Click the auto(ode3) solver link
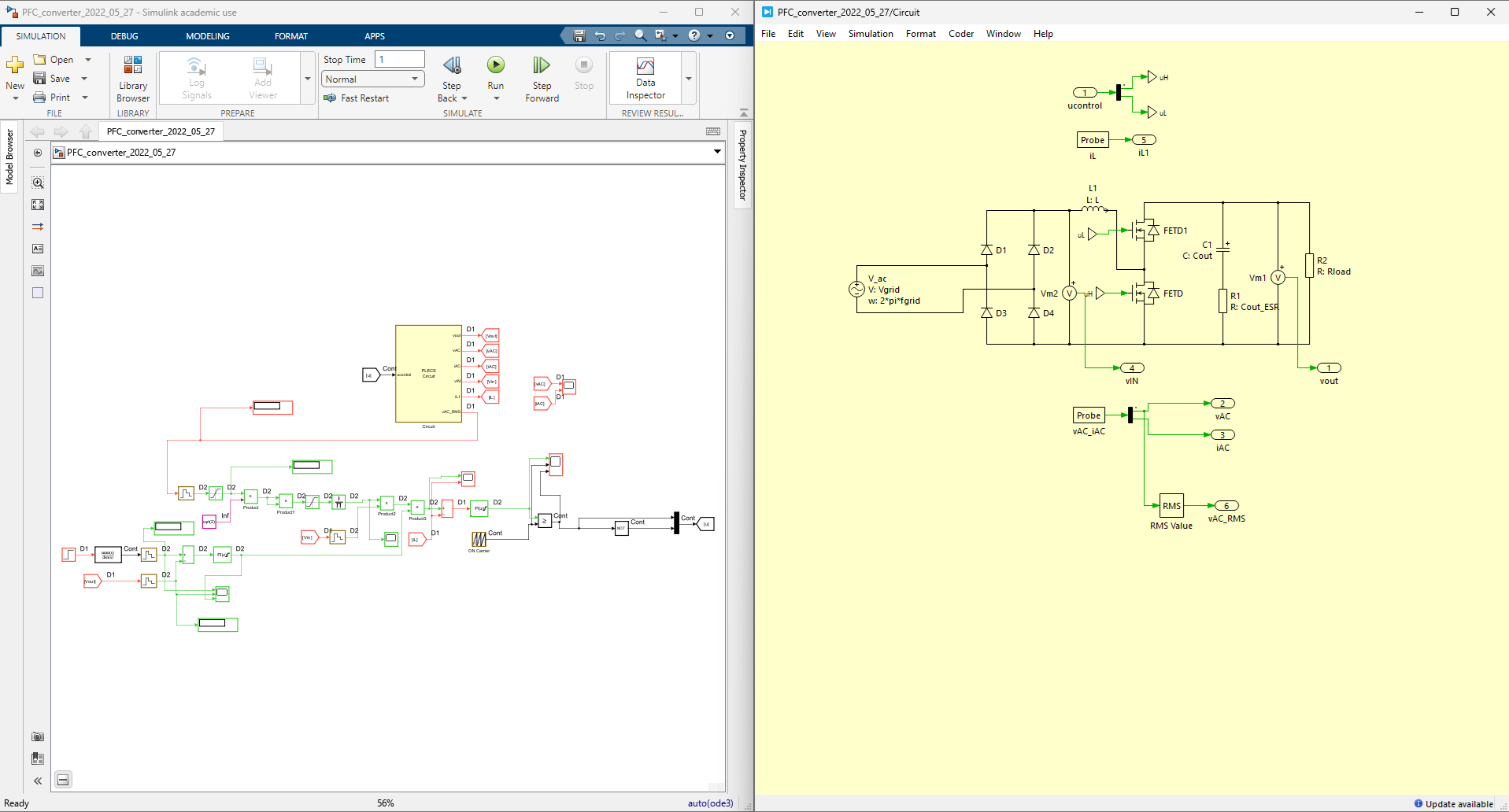The image size is (1509, 812). [710, 803]
